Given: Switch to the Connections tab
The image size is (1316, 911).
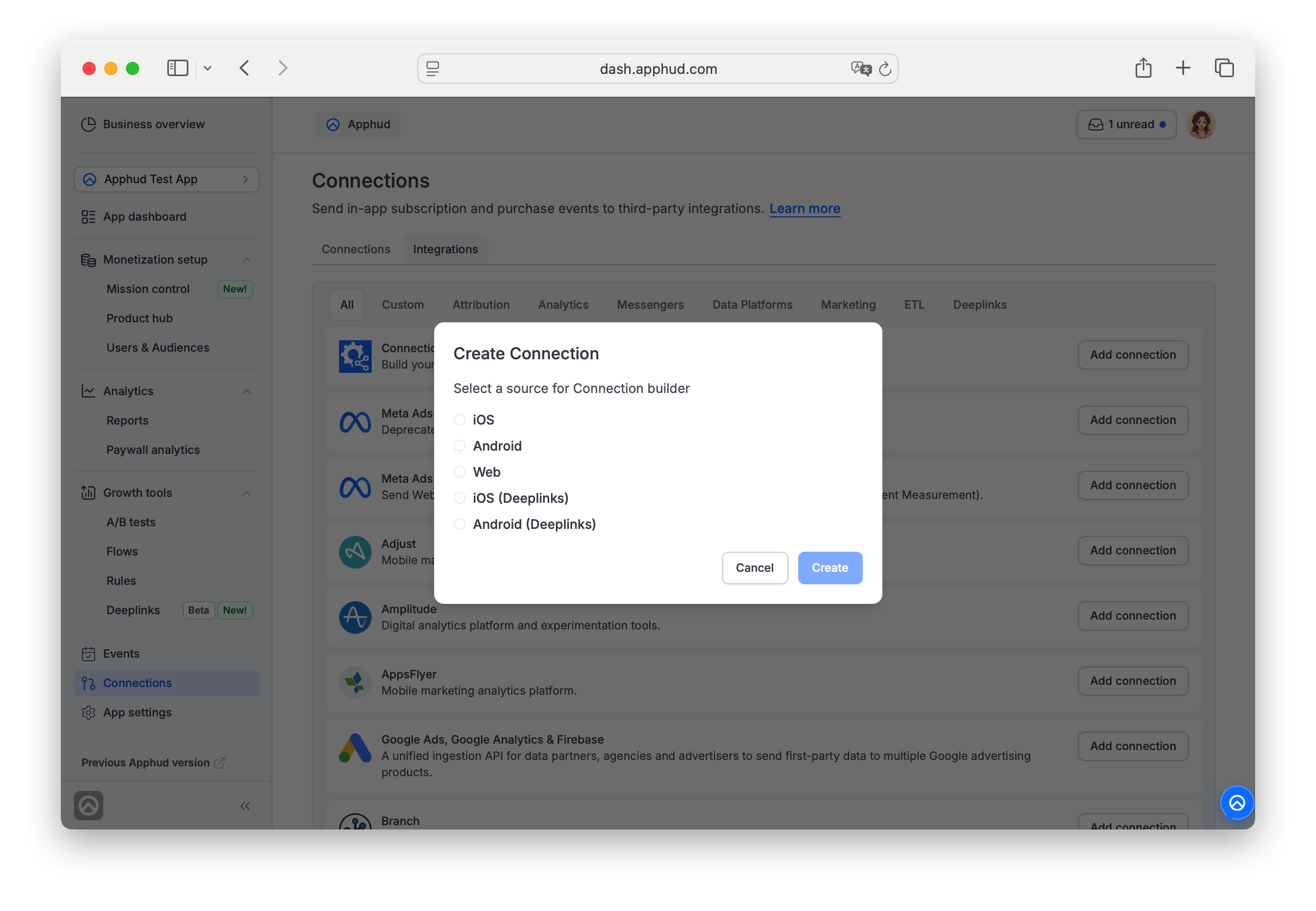Looking at the screenshot, I should coord(355,249).
